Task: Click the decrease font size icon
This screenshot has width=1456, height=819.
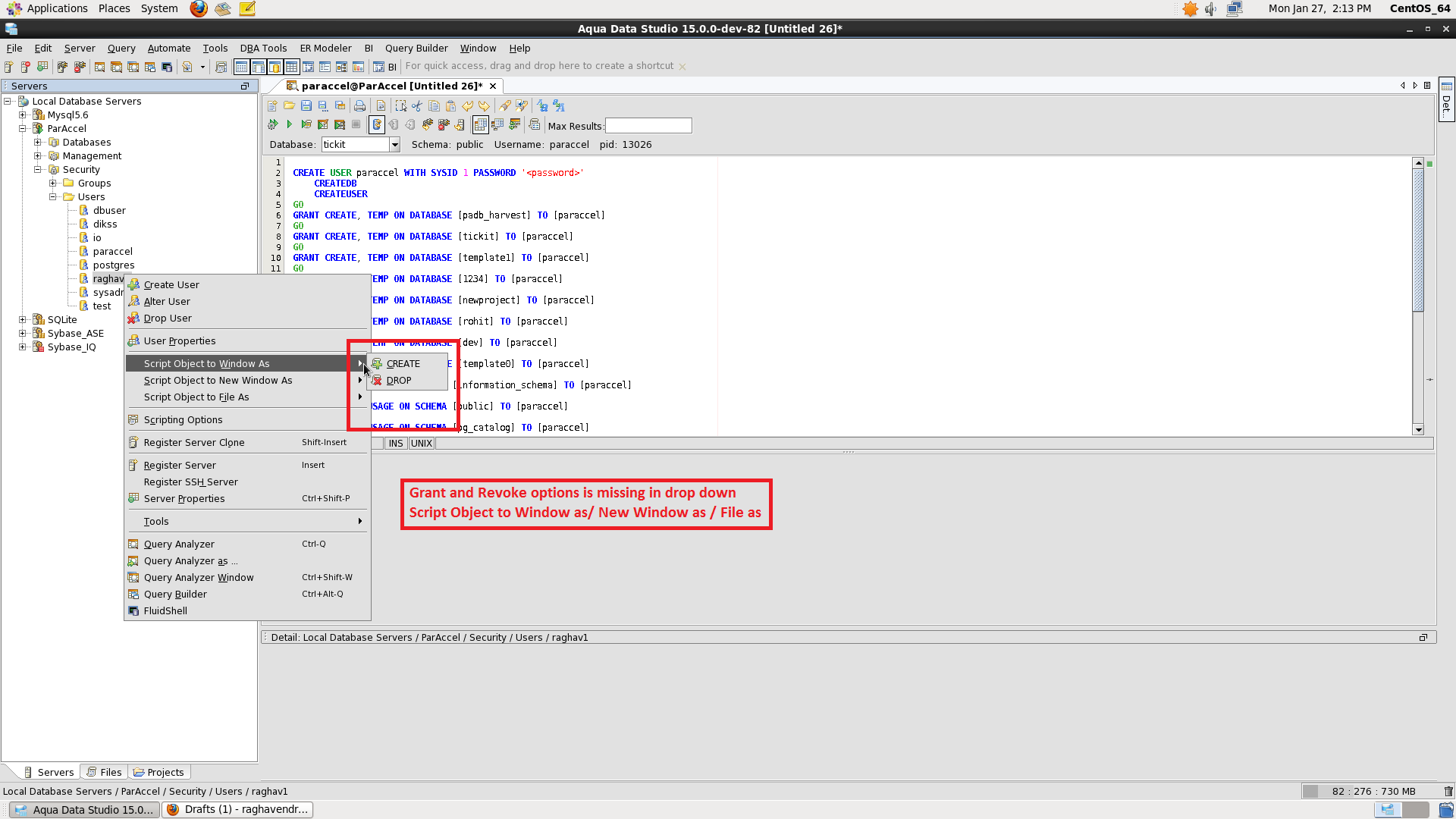Action: point(559,106)
